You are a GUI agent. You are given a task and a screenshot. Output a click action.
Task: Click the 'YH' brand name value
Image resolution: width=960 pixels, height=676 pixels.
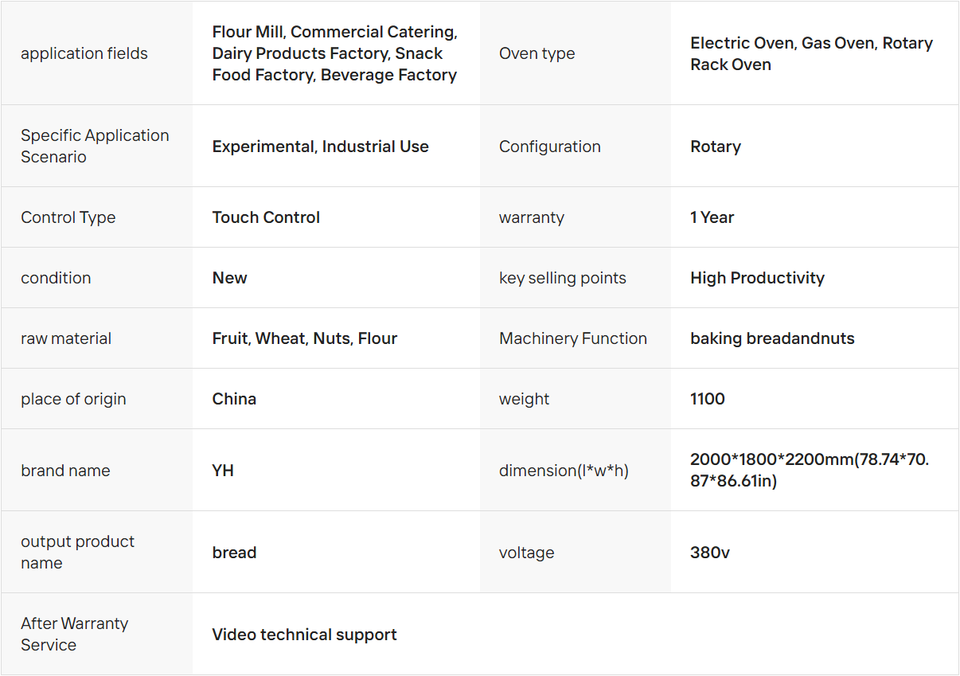pyautogui.click(x=223, y=470)
